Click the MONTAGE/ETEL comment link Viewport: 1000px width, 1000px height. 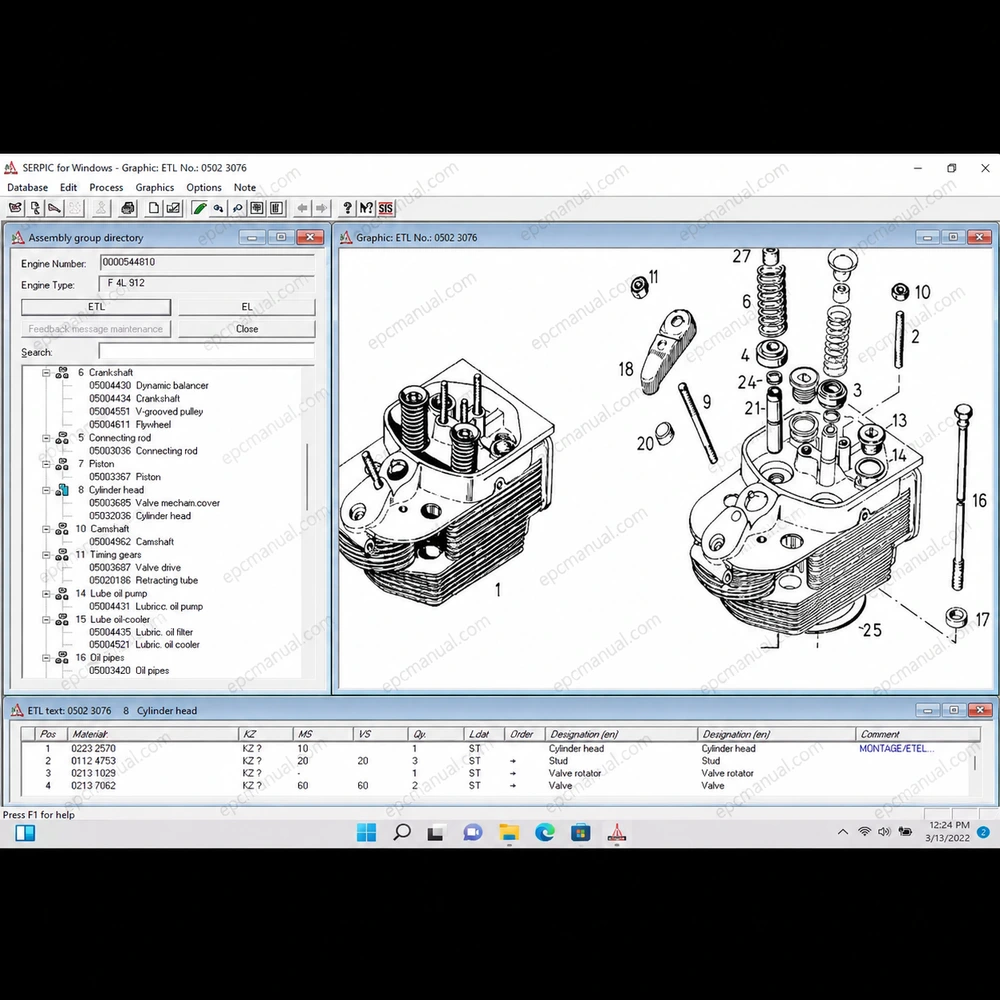[x=896, y=749]
